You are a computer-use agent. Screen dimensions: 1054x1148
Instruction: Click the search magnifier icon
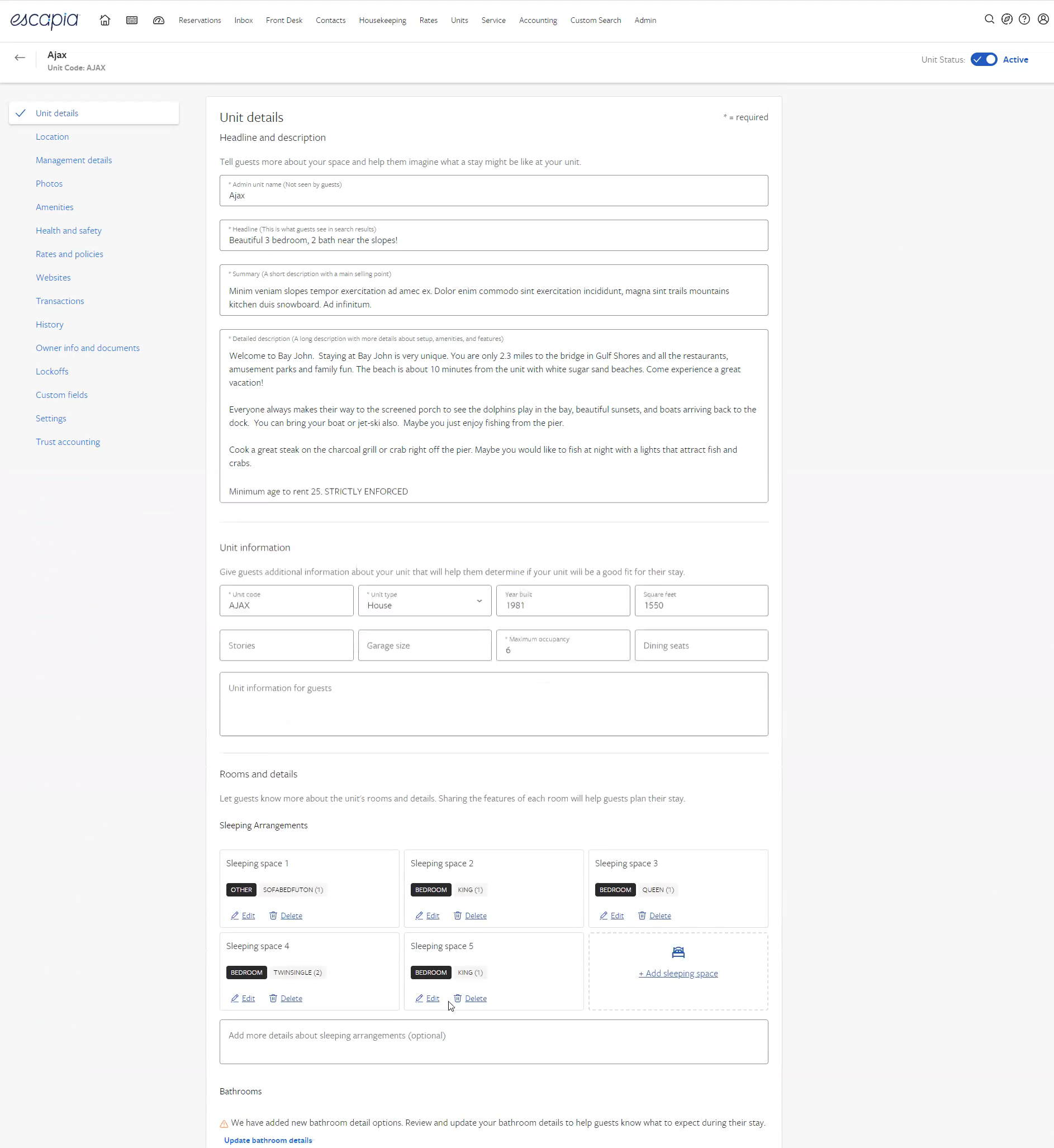coord(990,20)
